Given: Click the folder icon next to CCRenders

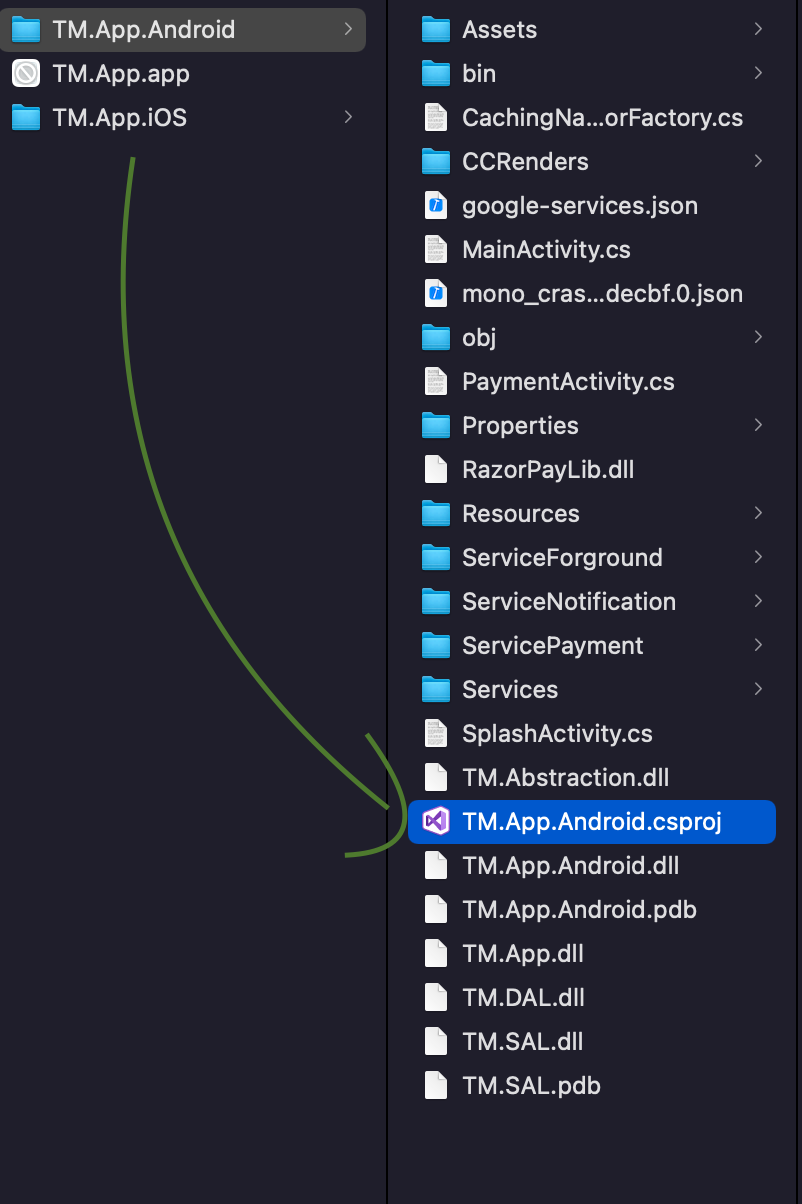Looking at the screenshot, I should pos(435,161).
